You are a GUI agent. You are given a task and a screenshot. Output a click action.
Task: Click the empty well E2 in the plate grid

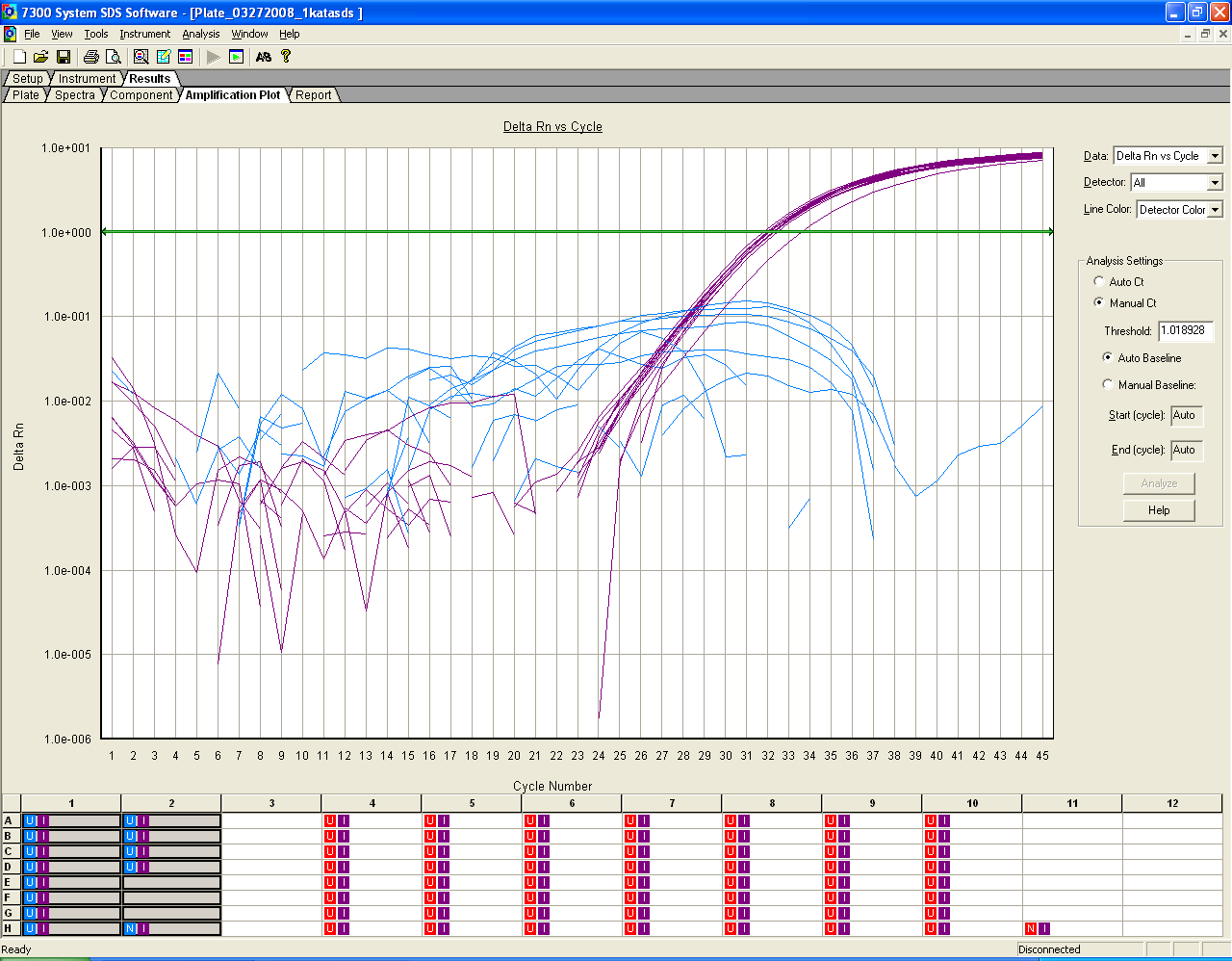click(171, 882)
